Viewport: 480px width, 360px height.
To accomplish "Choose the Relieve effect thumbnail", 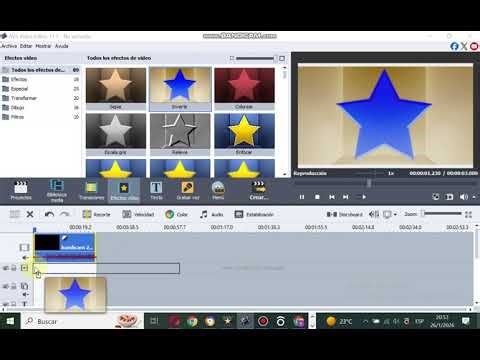I will (180, 134).
